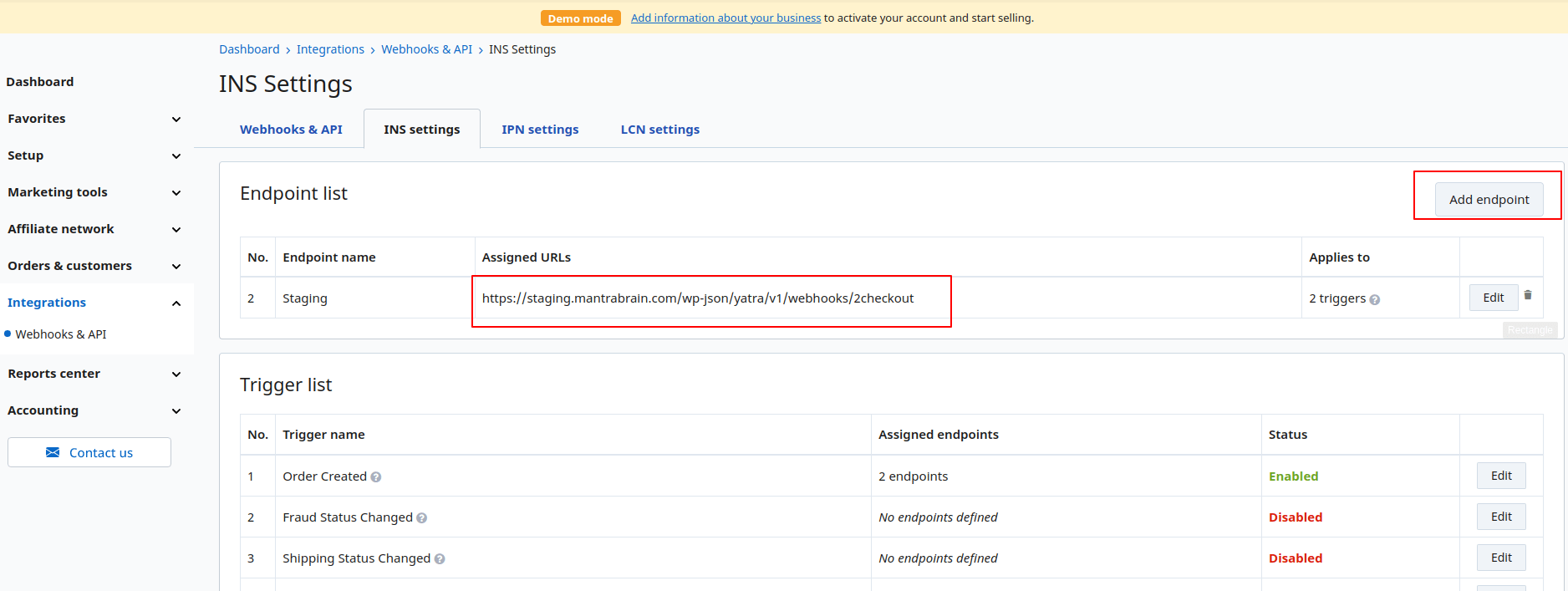Edit the Staging endpoint
The height and width of the screenshot is (591, 1568).
1494,298
